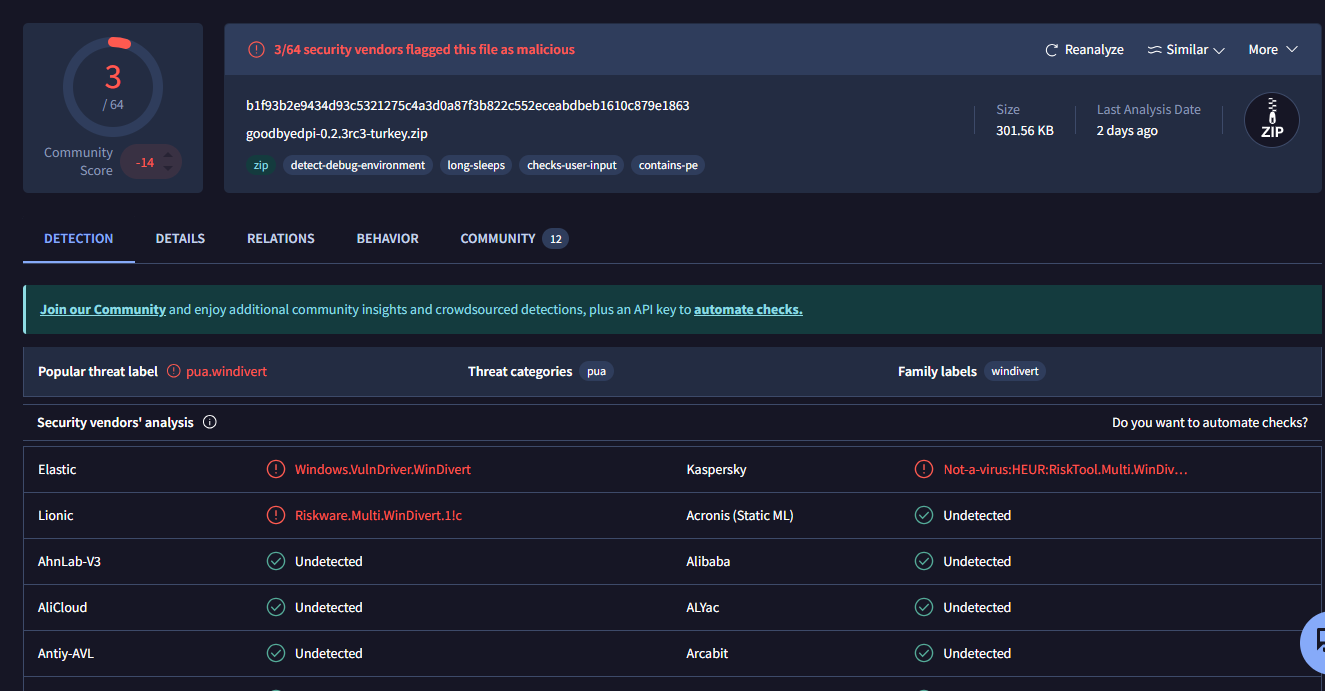Viewport: 1325px width, 691px height.
Task: Upvote the community score
Action: 168,154
